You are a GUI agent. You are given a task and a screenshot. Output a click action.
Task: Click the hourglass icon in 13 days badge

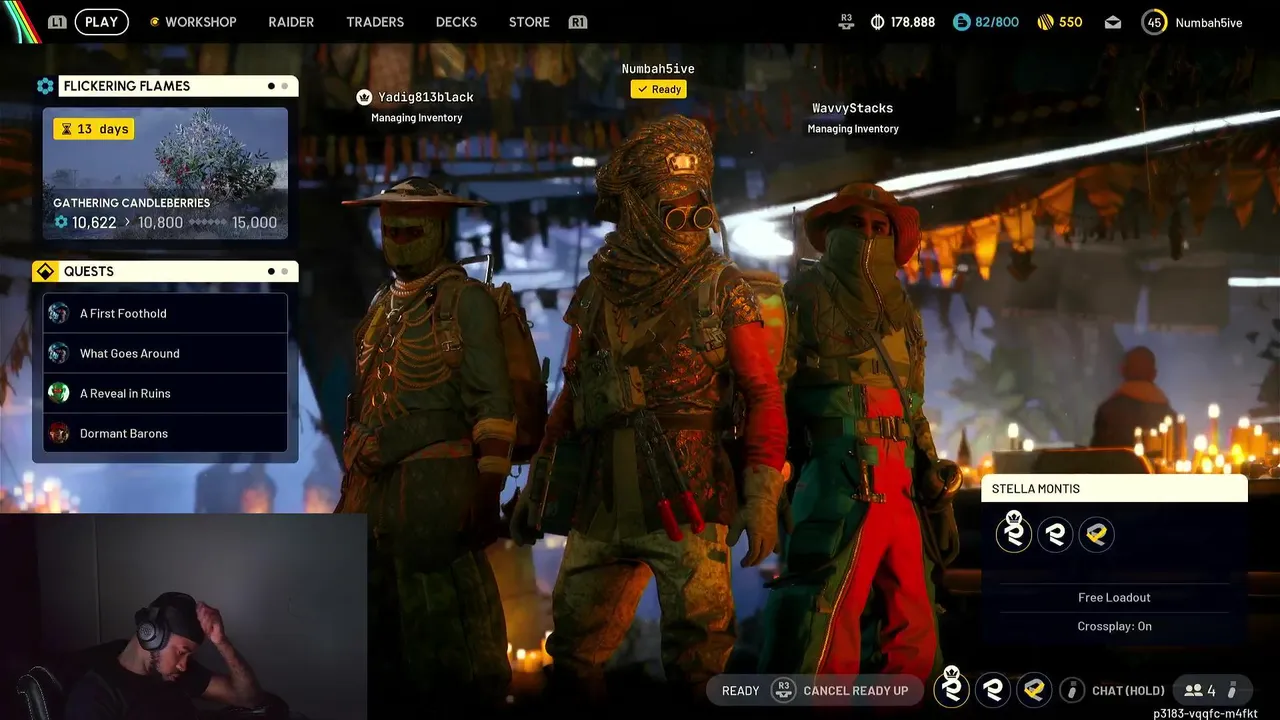67,129
